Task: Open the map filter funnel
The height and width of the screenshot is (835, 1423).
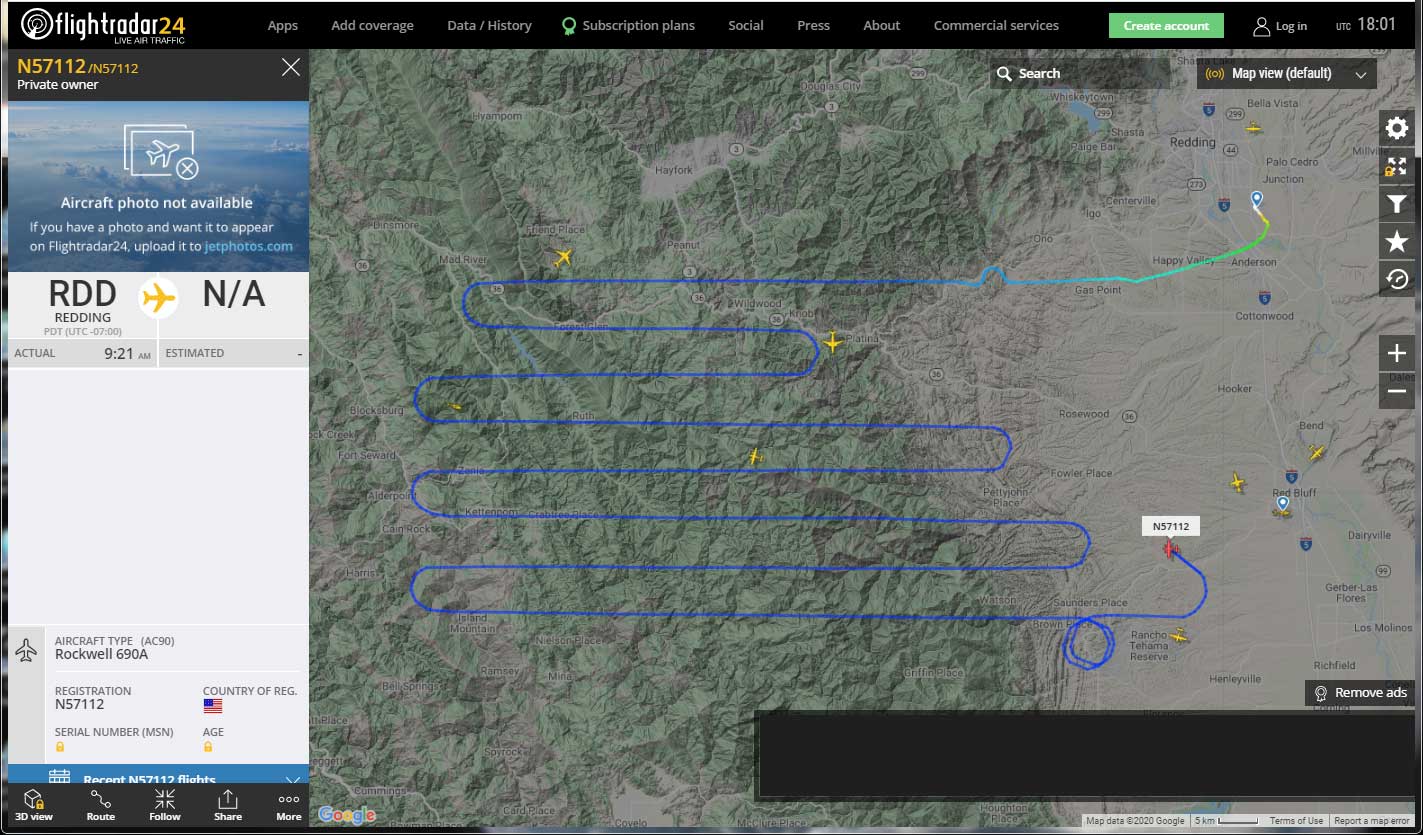Action: 1397,204
